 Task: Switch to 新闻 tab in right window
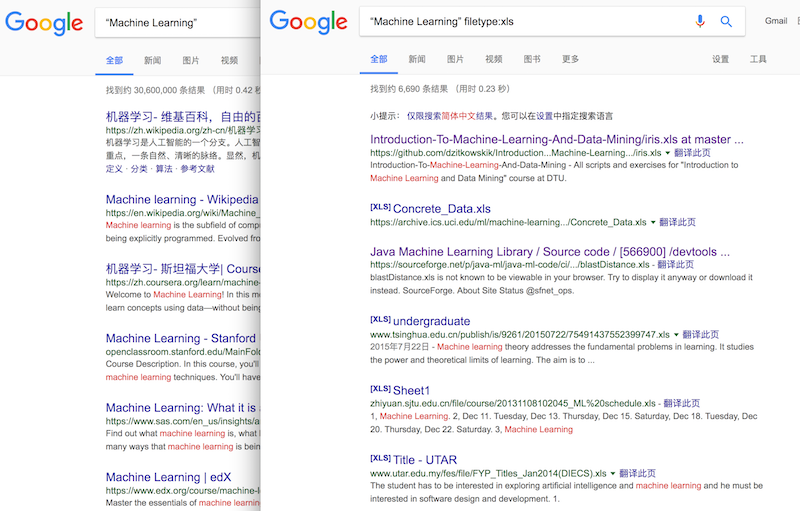point(417,59)
